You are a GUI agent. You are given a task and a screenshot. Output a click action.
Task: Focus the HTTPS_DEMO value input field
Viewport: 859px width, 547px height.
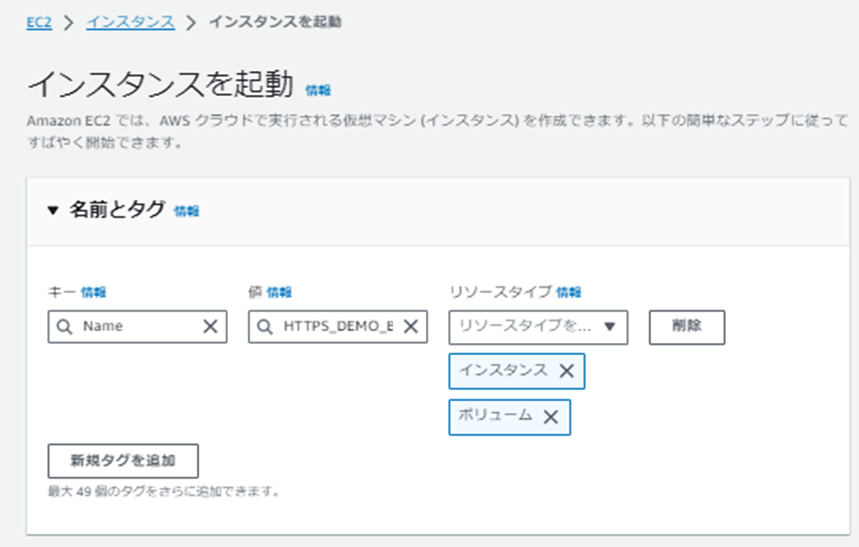click(x=338, y=327)
